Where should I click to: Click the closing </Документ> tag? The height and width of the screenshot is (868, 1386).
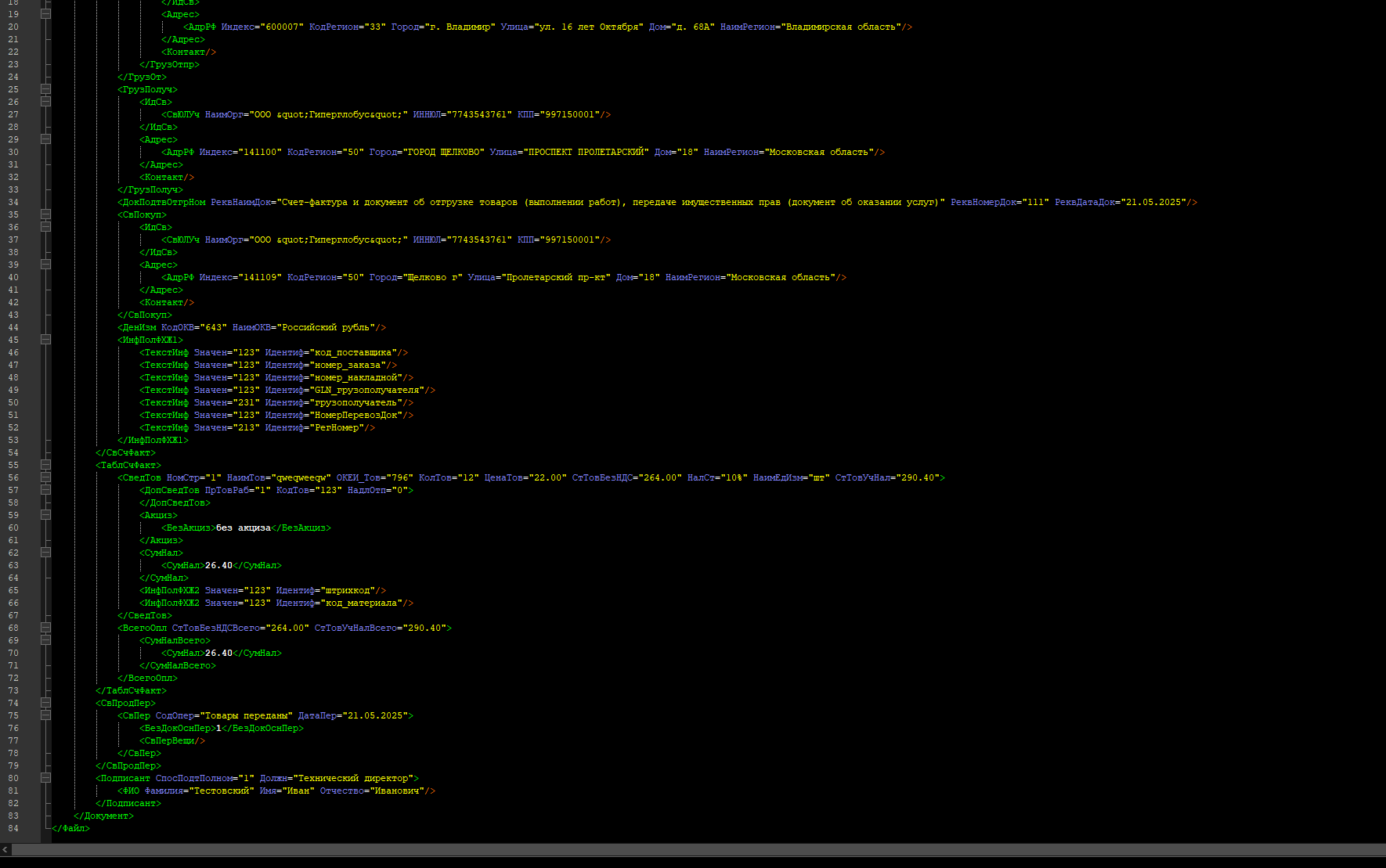pos(103,816)
